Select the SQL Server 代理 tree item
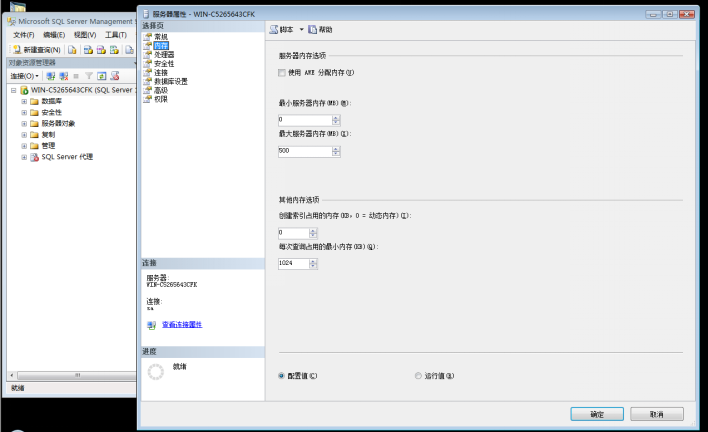The width and height of the screenshot is (708, 432). point(67,157)
